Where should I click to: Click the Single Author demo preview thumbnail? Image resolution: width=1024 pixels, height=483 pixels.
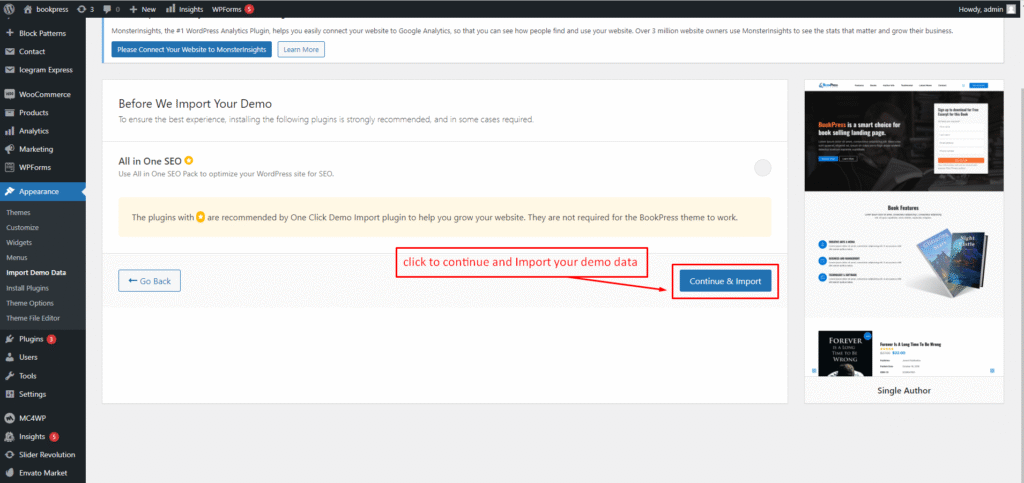click(904, 228)
